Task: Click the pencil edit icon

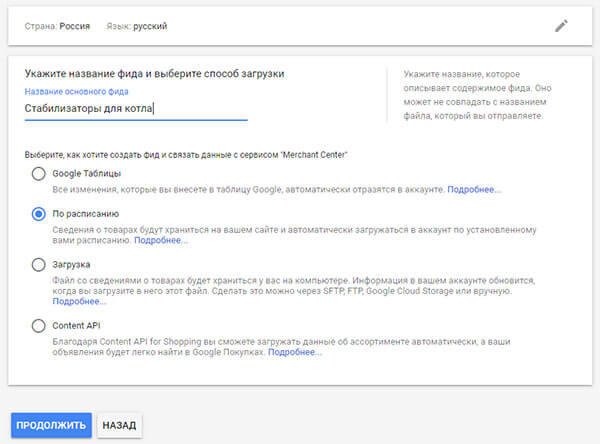Action: (562, 26)
